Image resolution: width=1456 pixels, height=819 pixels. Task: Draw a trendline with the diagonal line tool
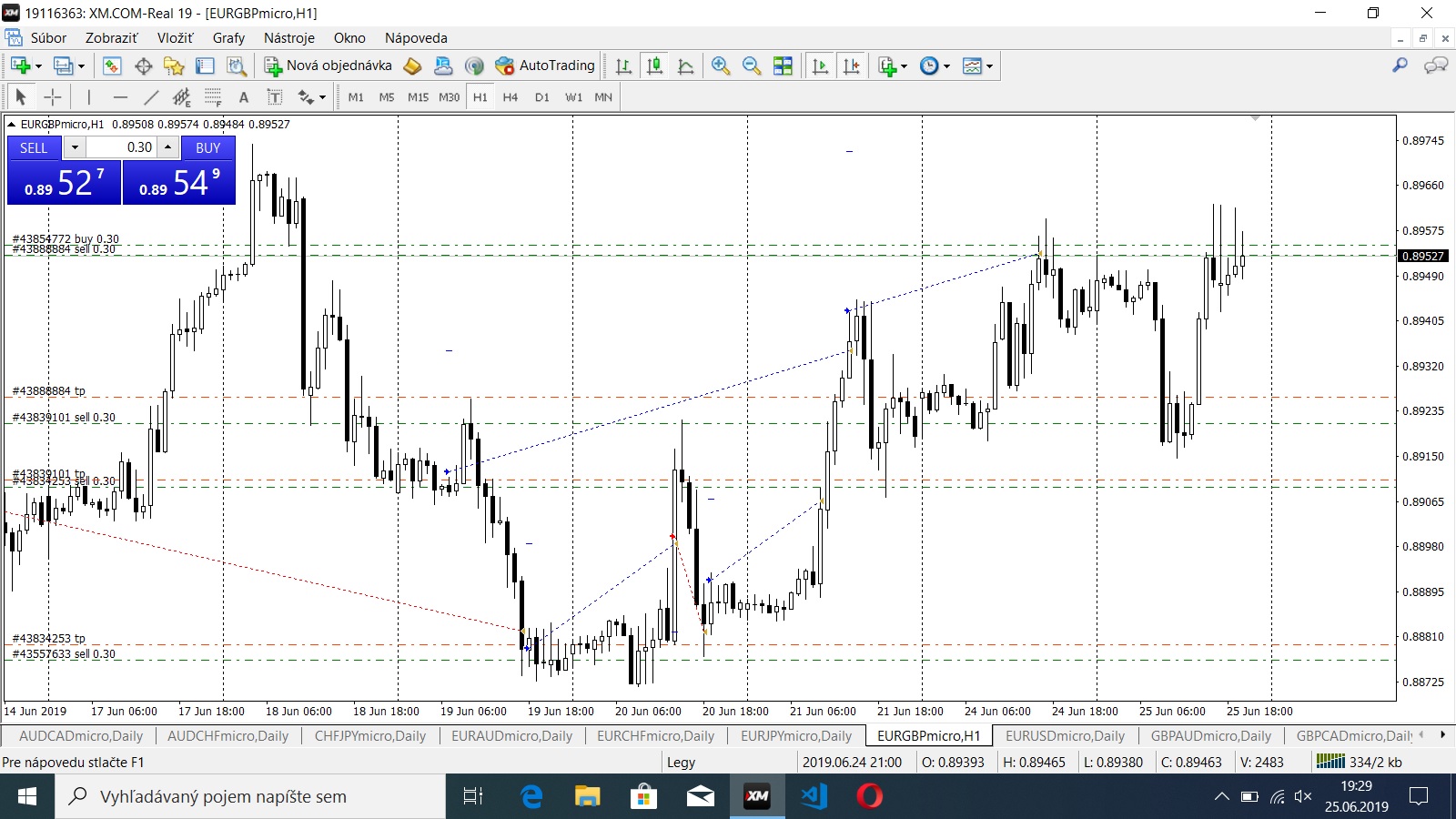(151, 97)
